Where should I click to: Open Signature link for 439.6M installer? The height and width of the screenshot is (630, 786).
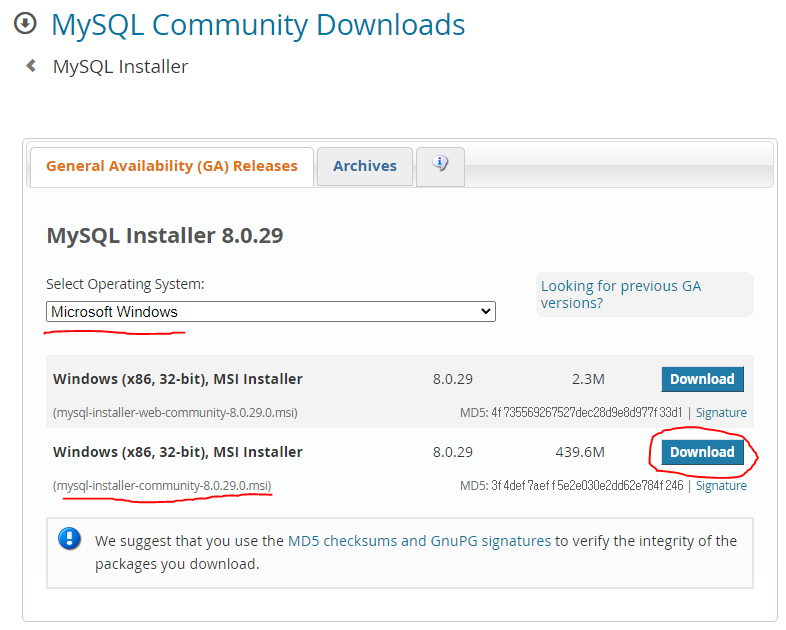point(721,486)
